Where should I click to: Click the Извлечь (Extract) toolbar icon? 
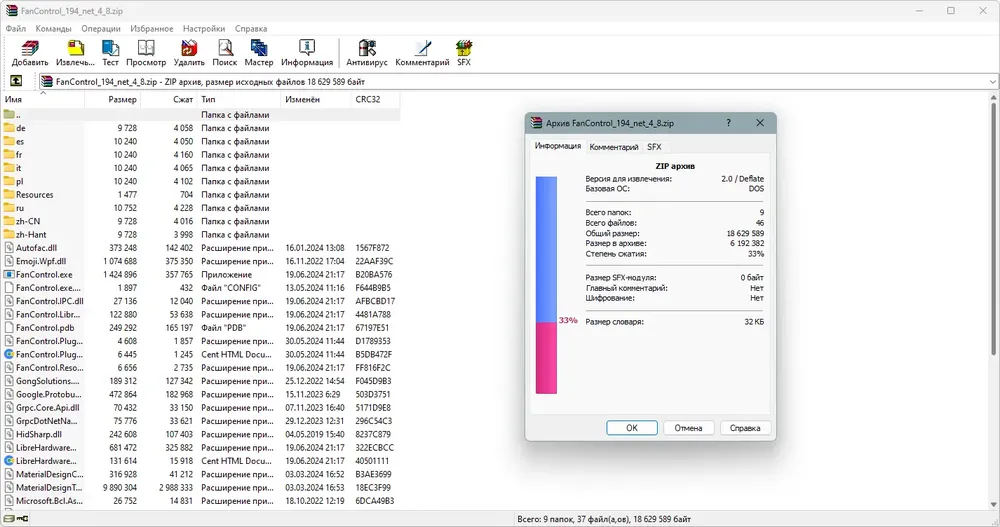tap(75, 53)
